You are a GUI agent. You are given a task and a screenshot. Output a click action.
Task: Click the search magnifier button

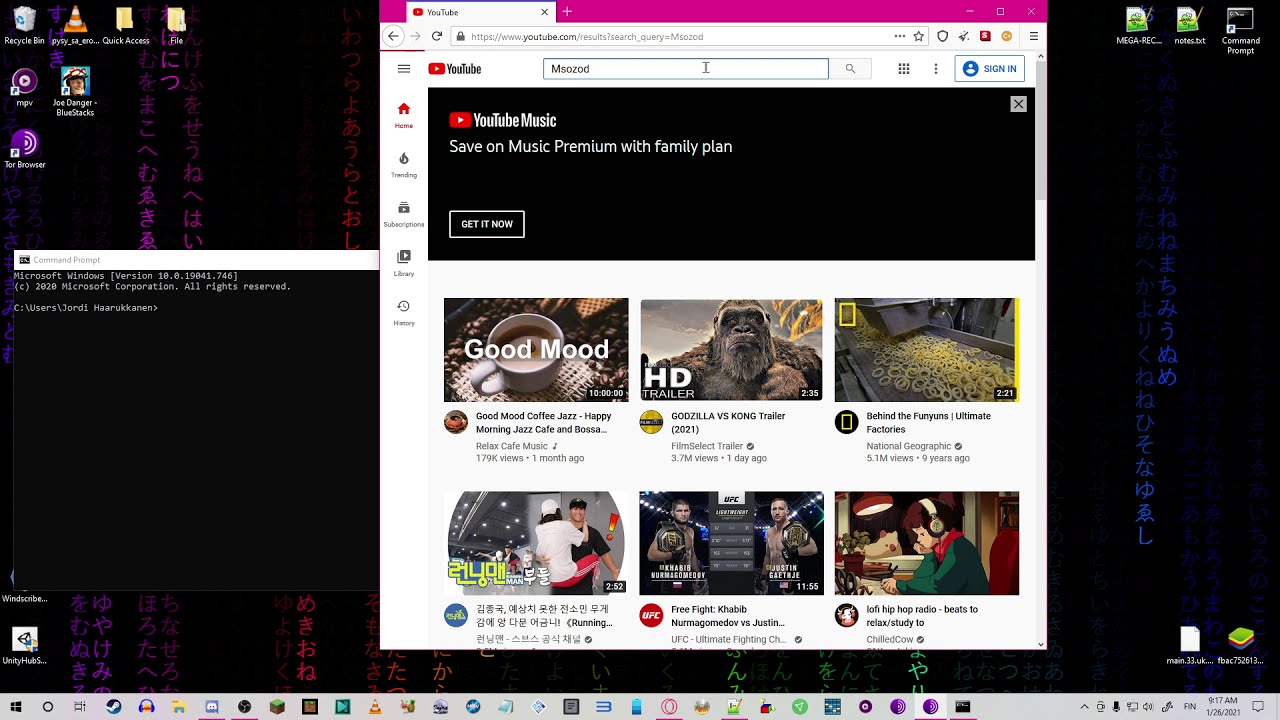pyautogui.click(x=850, y=69)
